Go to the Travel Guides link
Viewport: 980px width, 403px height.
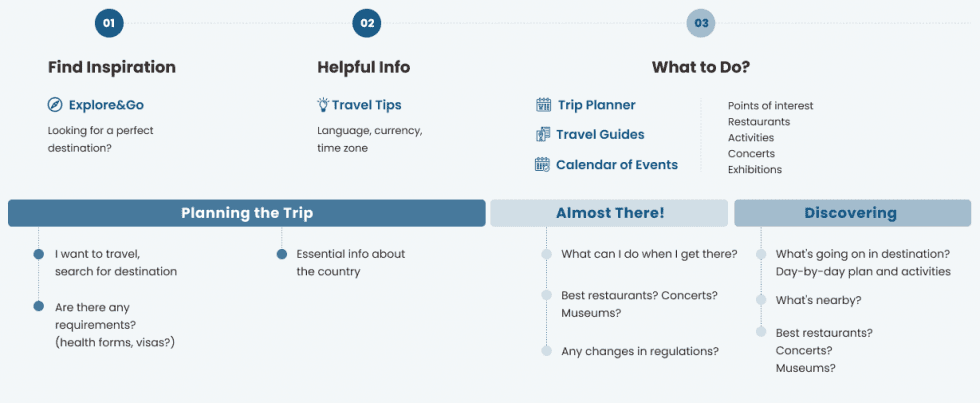pos(600,134)
